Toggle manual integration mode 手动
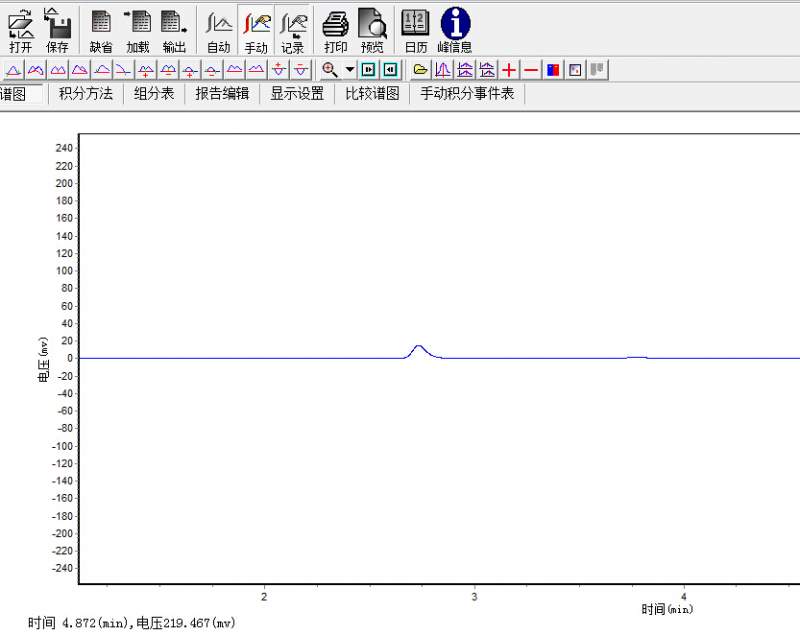 tap(256, 31)
